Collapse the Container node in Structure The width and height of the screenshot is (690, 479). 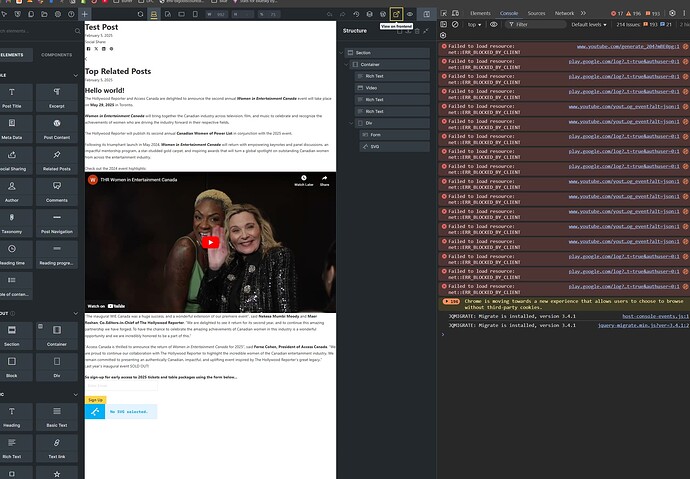click(x=346, y=64)
